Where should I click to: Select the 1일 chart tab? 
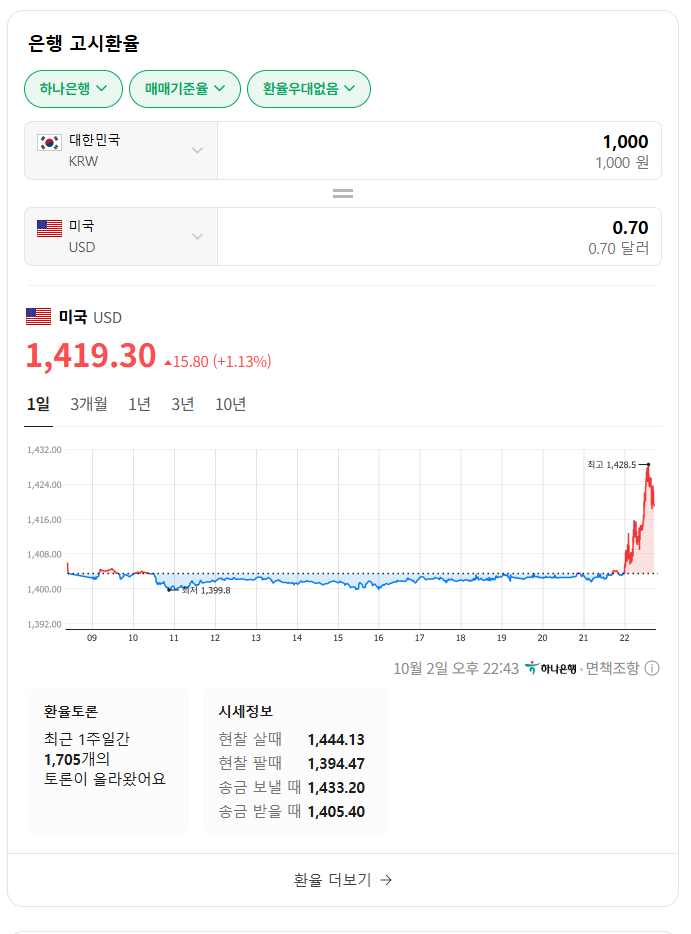click(38, 404)
